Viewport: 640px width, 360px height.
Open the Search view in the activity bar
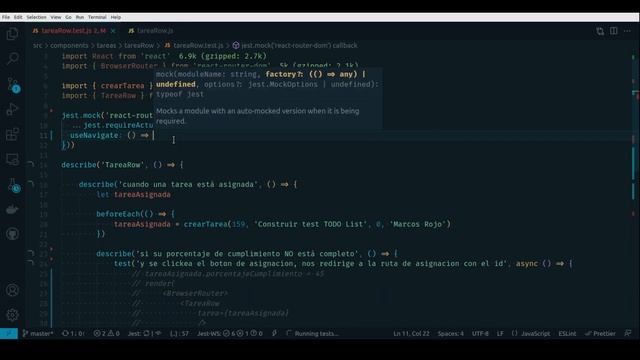pos(12,59)
